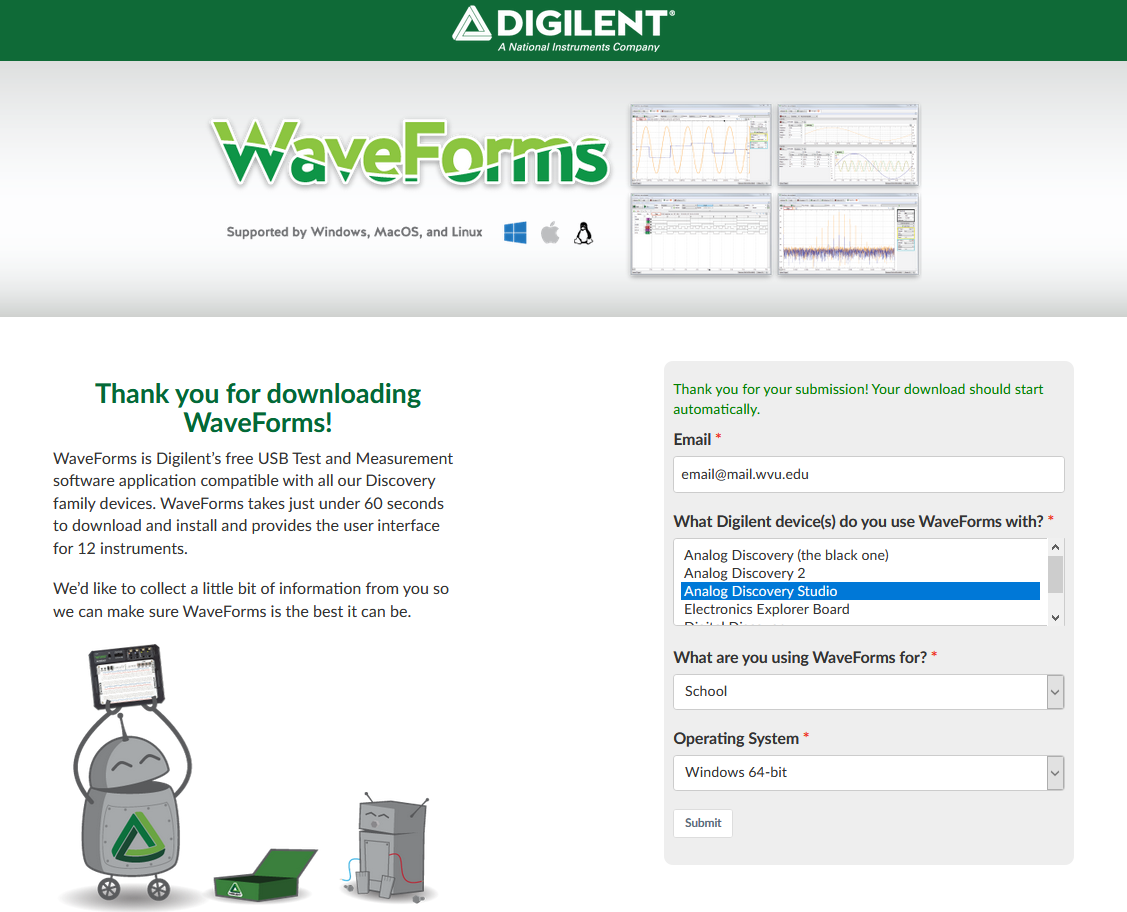Click the Windows logo icon
The width and height of the screenshot is (1127, 912).
515,233
